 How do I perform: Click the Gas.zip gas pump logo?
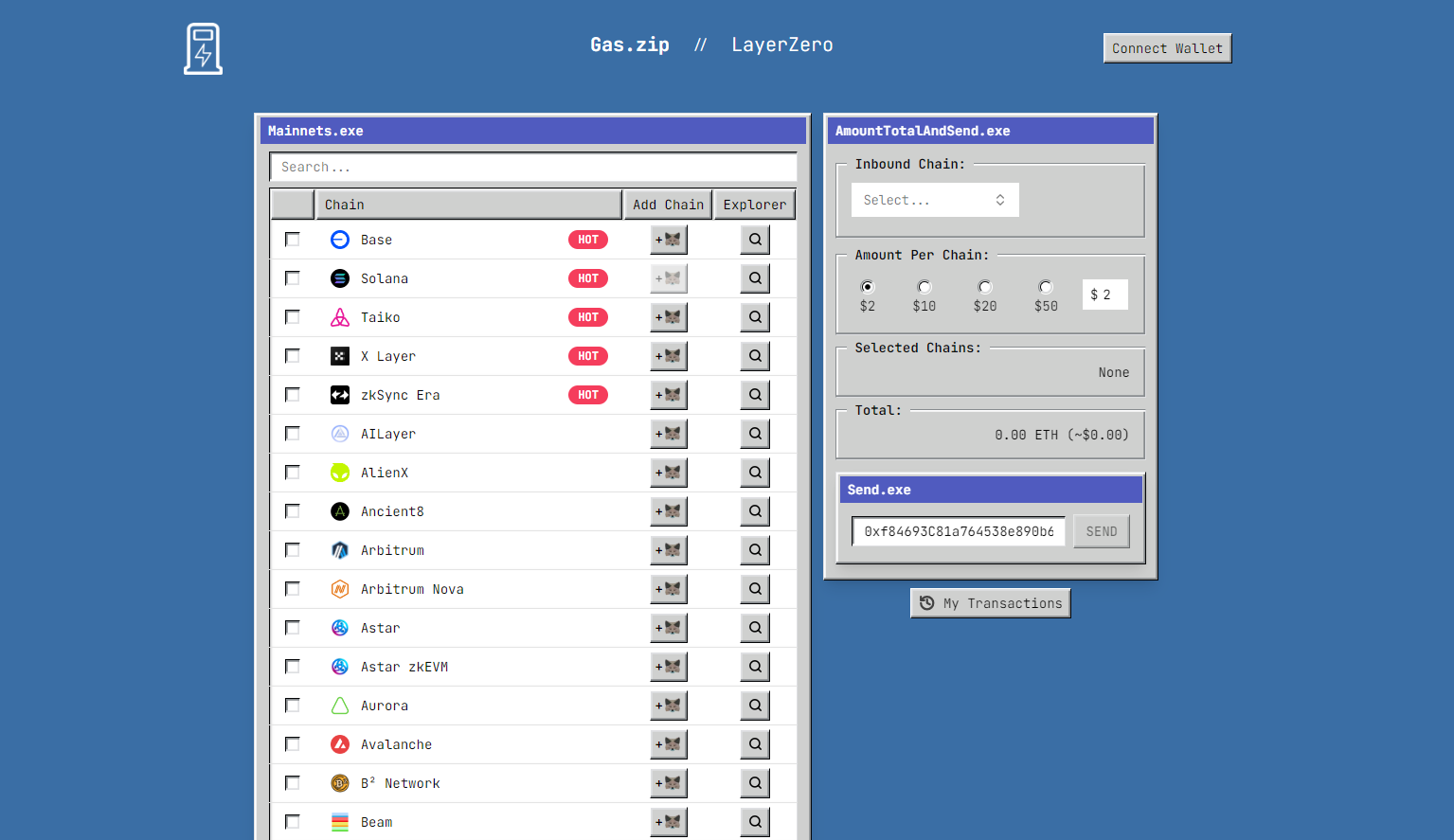point(203,48)
